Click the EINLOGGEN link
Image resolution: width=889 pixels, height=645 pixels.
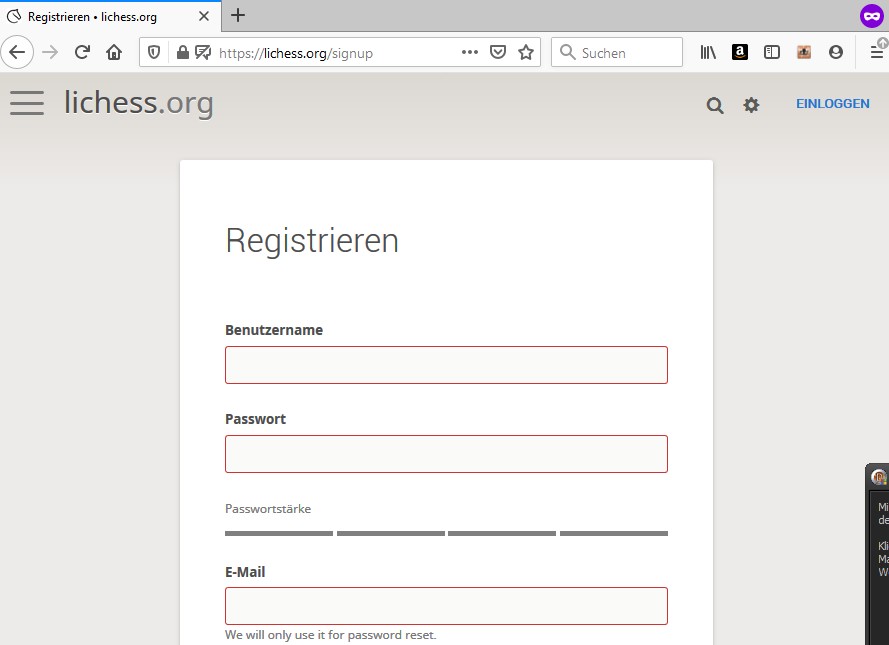832,104
